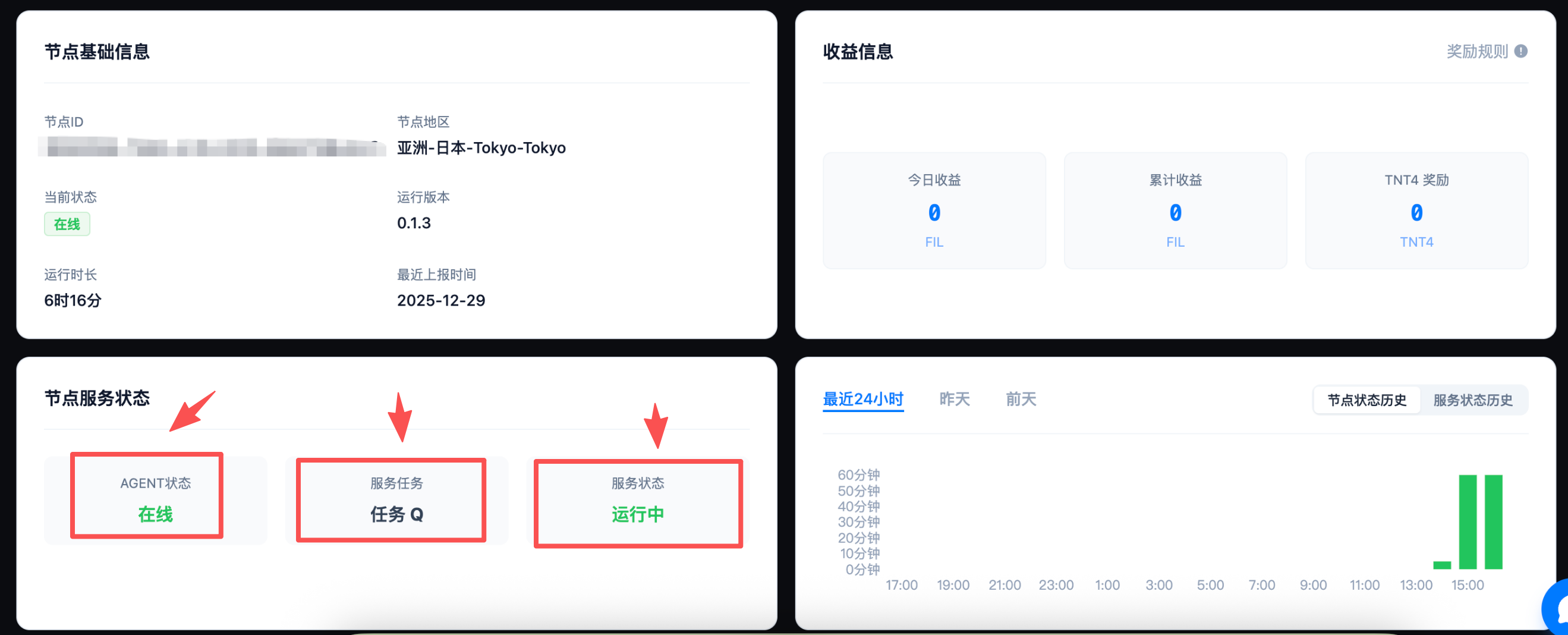Open the chat support bubble

click(x=1558, y=608)
